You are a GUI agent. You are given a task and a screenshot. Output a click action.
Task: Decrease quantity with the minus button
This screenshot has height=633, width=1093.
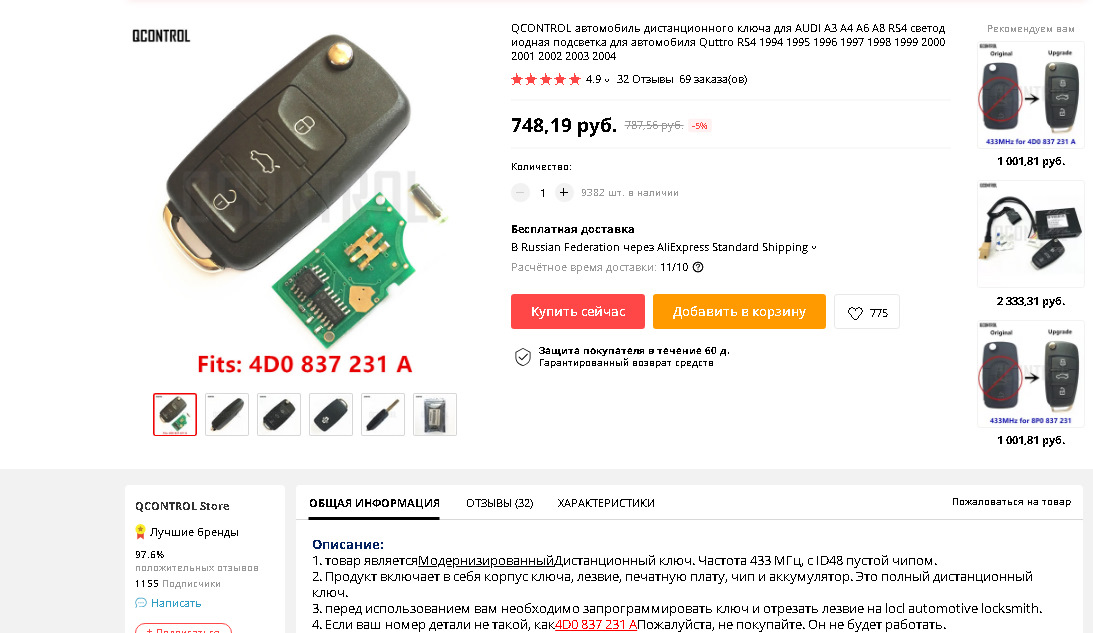pyautogui.click(x=520, y=192)
